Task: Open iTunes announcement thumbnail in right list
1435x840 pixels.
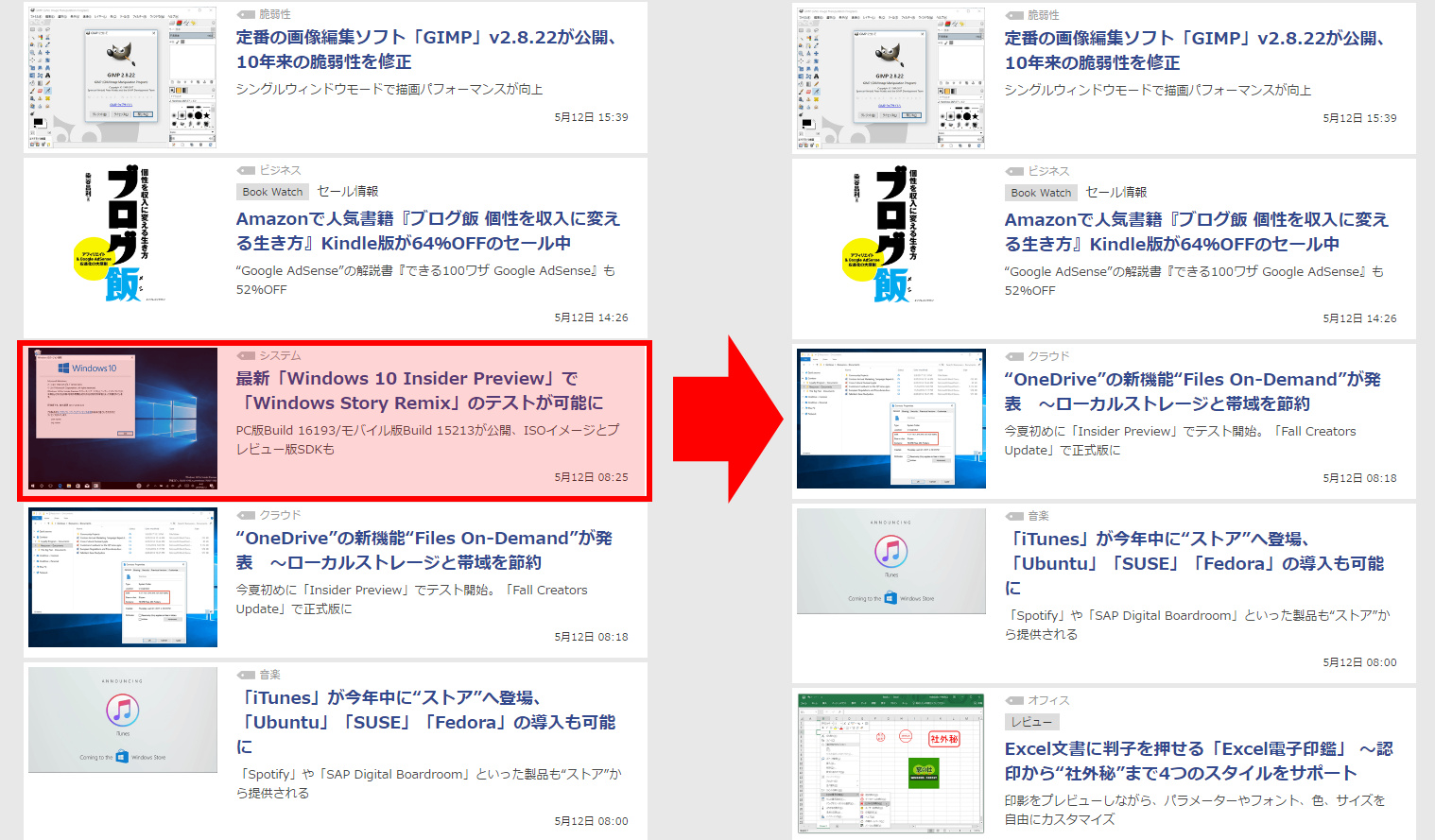Action: point(891,561)
